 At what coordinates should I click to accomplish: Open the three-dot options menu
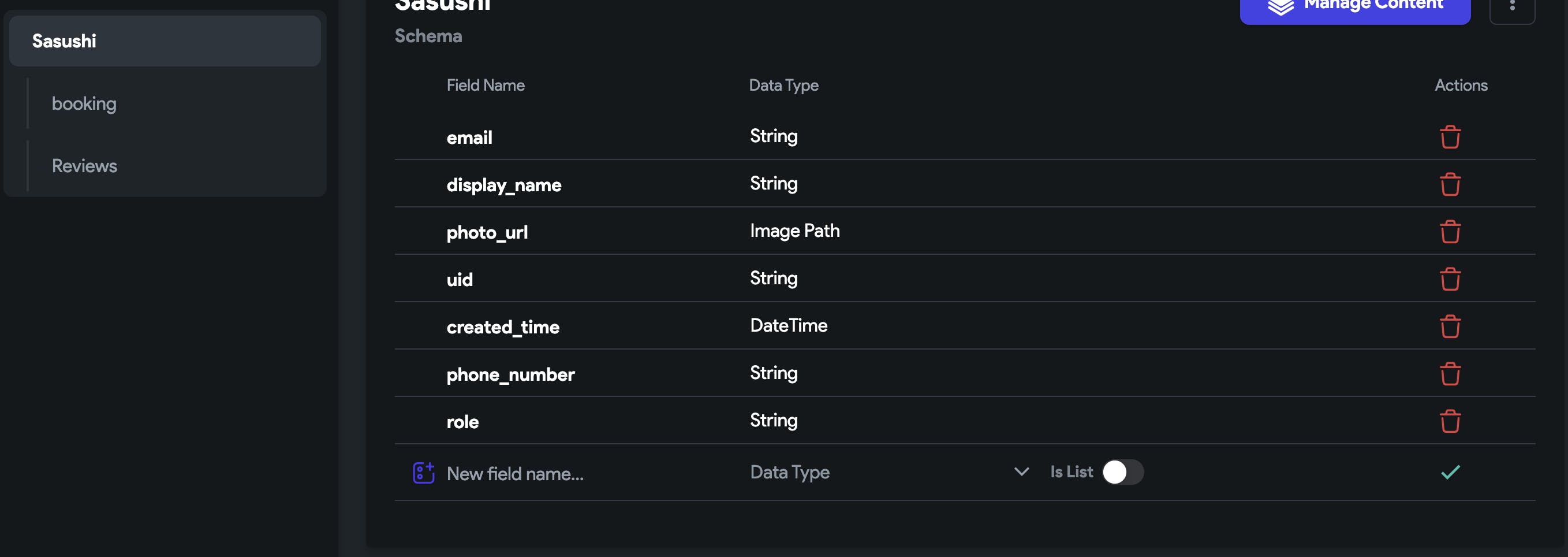[x=1512, y=8]
